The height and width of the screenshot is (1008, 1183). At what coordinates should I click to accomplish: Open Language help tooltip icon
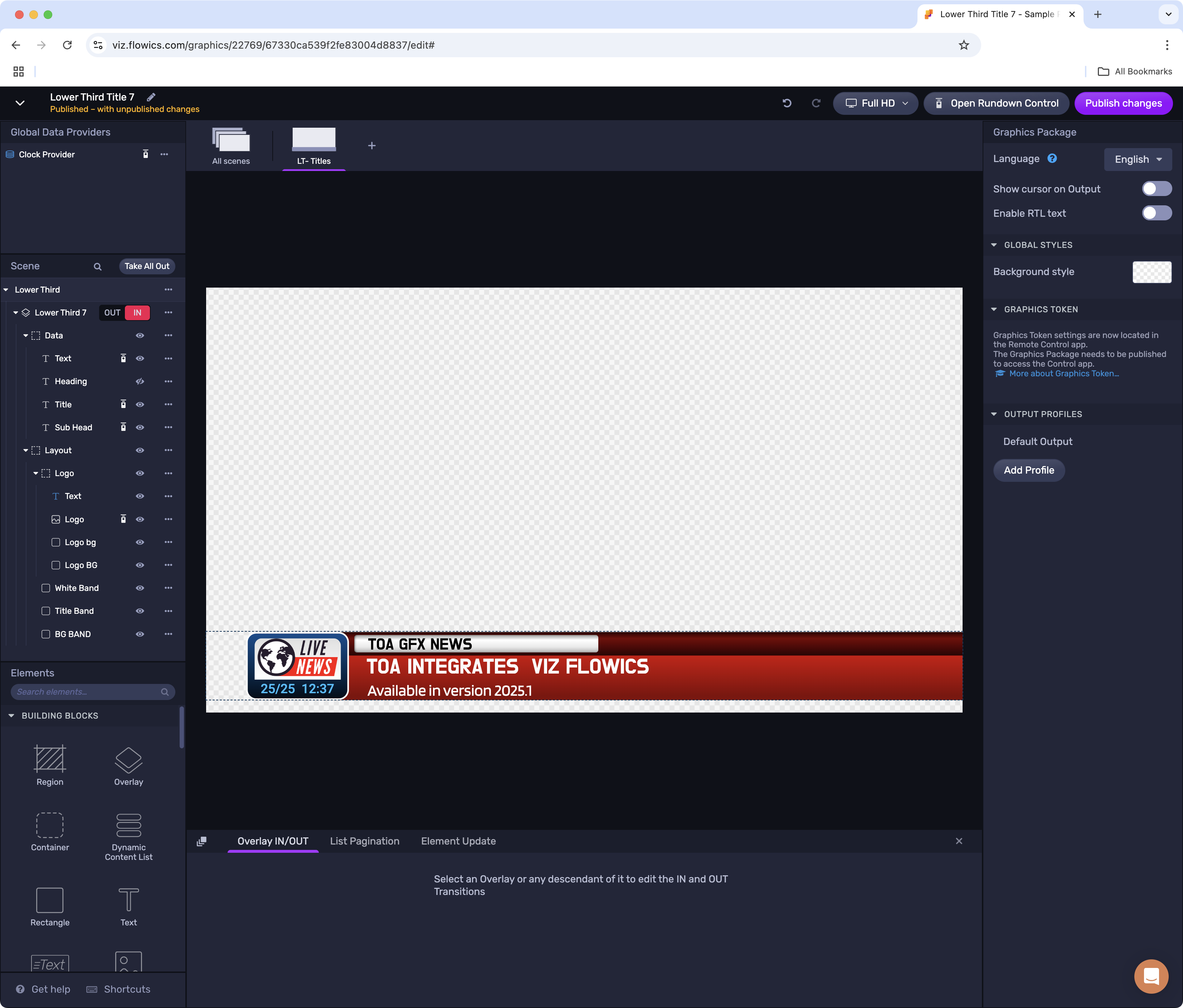(x=1052, y=159)
